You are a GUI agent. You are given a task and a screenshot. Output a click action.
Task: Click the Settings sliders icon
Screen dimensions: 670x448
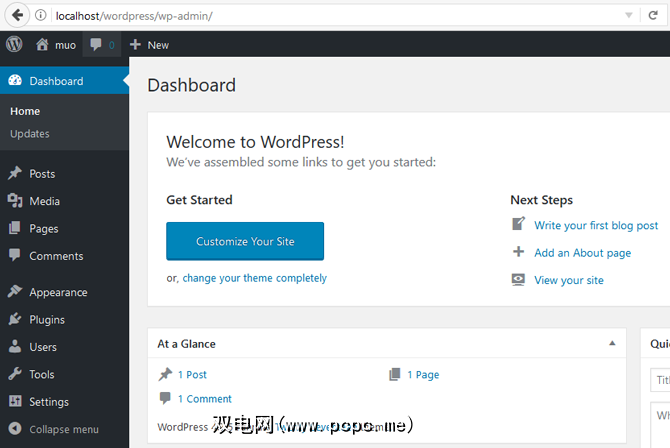pos(14,402)
